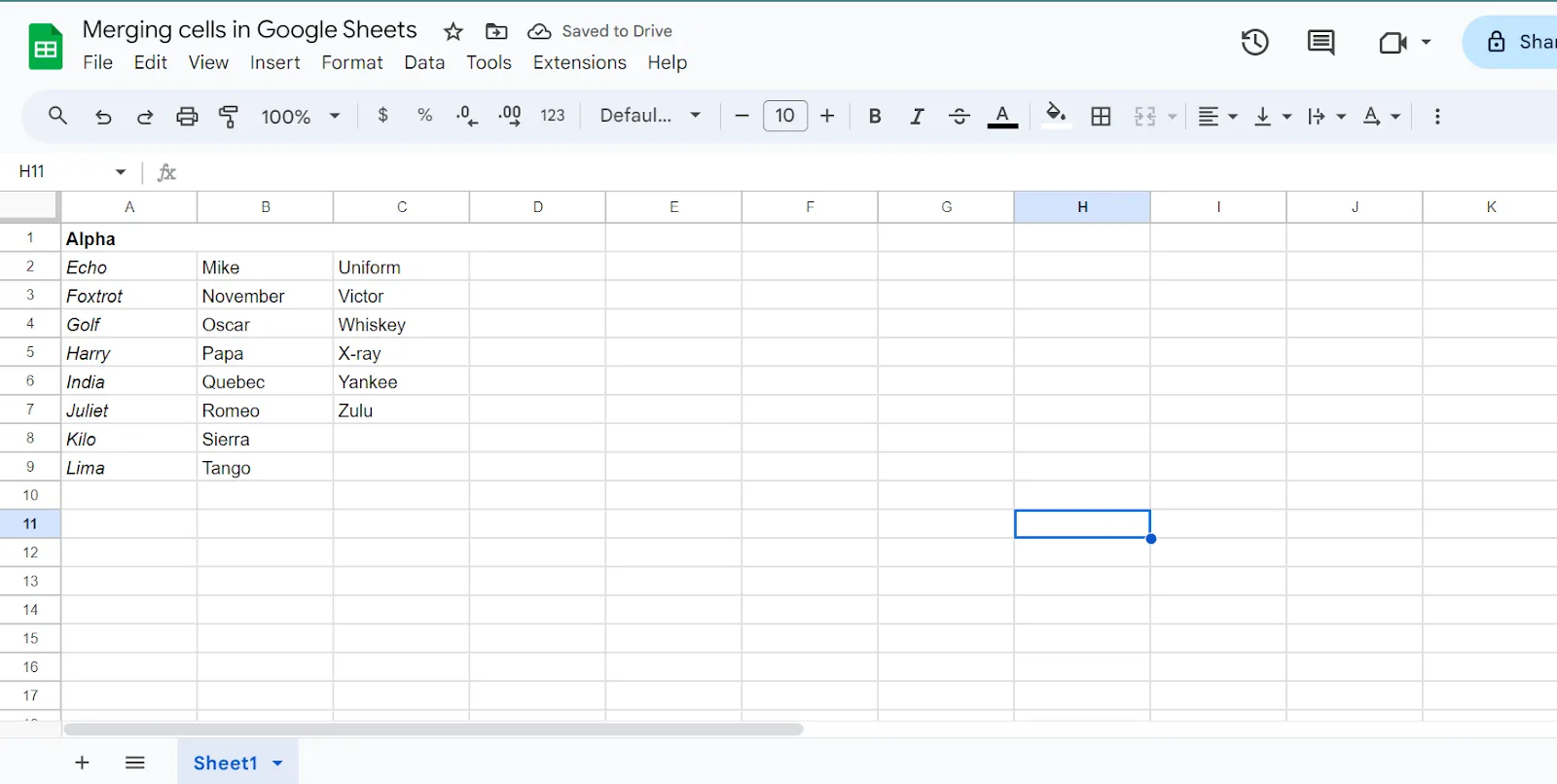Click the document title text
Screen dimensions: 1557x784
click(x=249, y=29)
